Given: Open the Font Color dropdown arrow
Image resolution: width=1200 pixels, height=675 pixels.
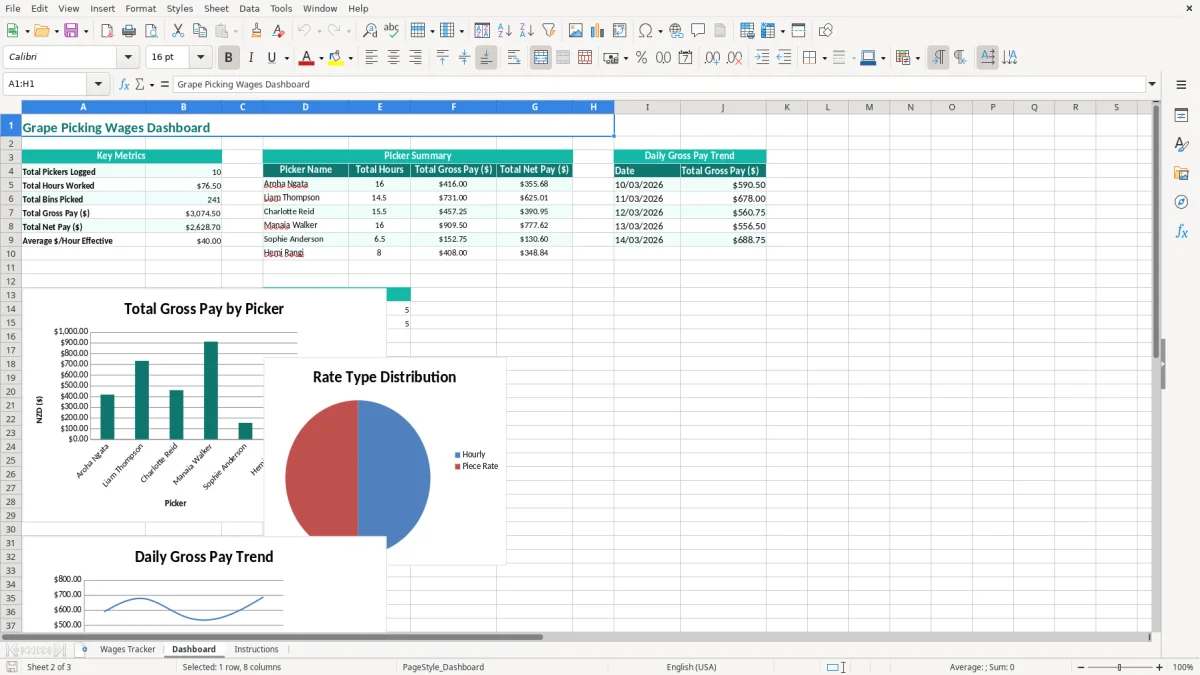Looking at the screenshot, I should click(320, 58).
